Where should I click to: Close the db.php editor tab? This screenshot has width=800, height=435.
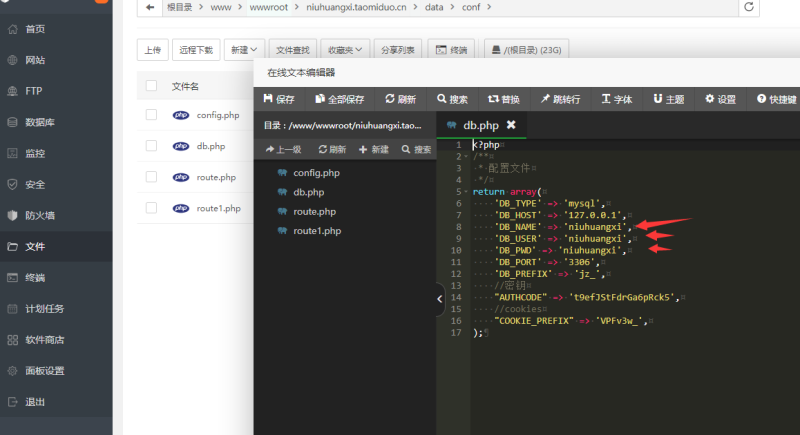point(511,125)
